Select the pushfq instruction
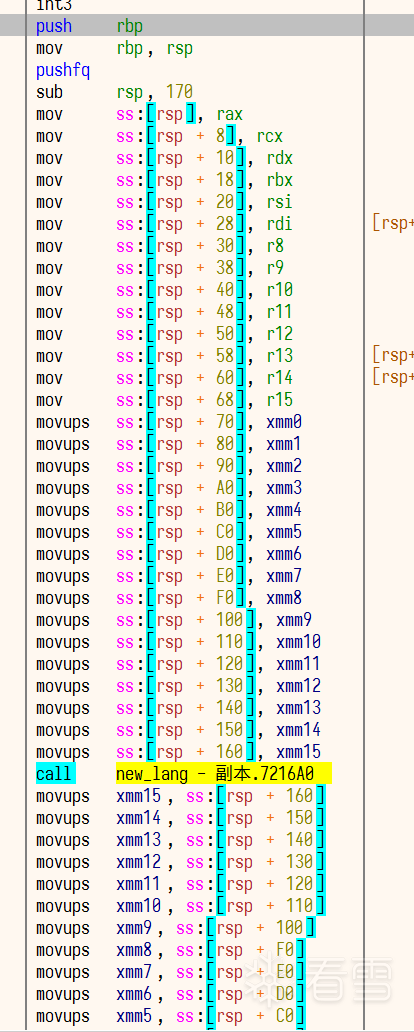This screenshot has height=1032, width=414. 63,70
